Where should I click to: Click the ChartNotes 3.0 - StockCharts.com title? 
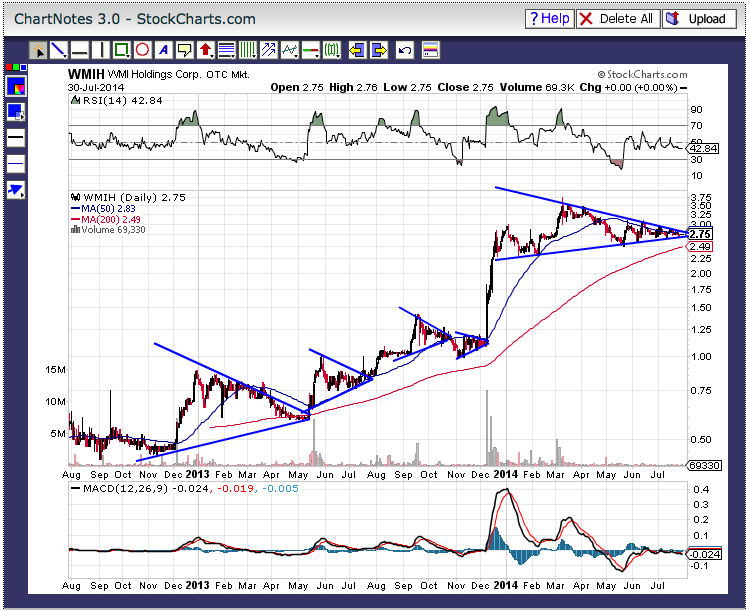coord(135,19)
